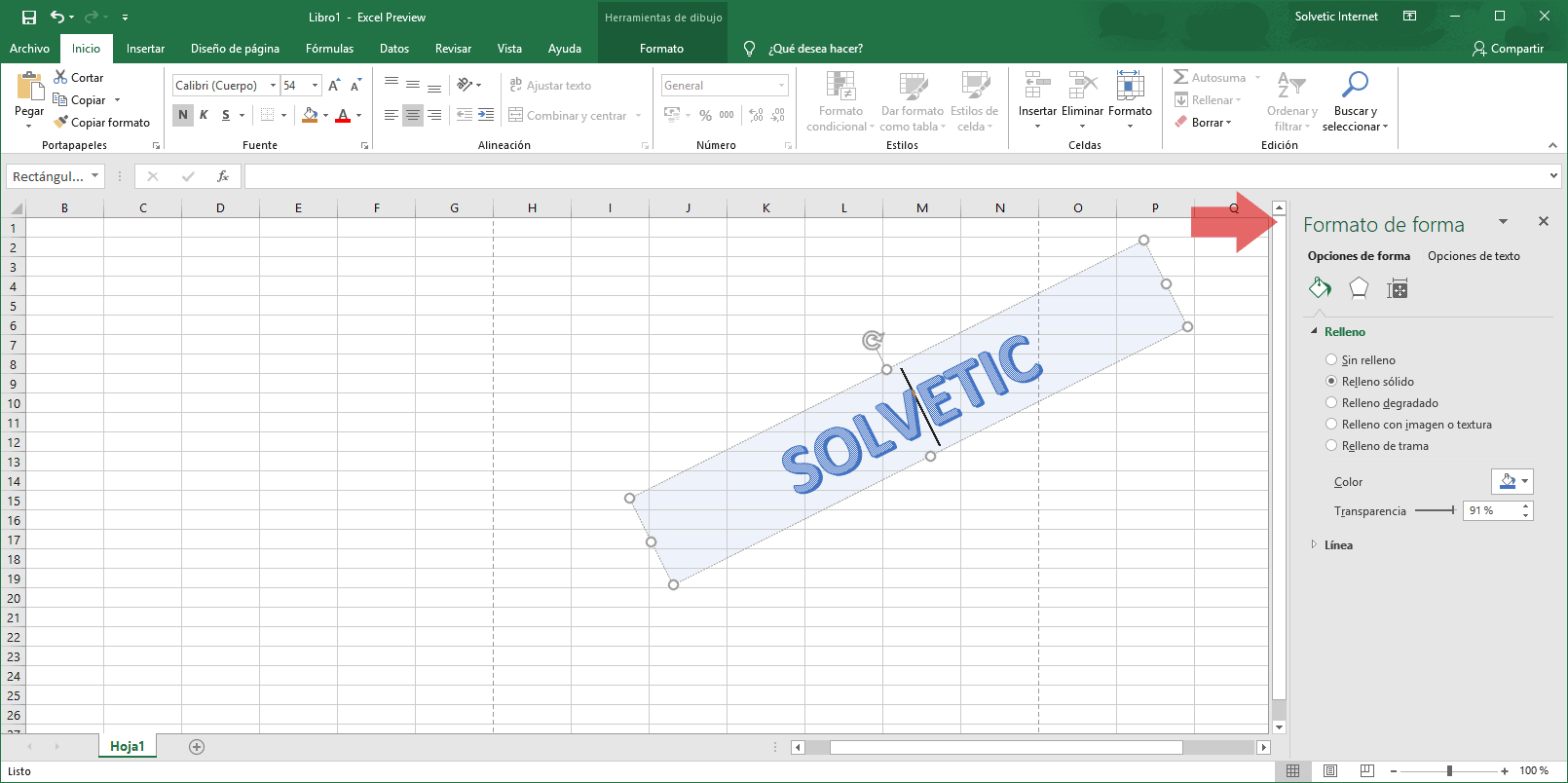Click the formula bar input
This screenshot has width=1568, height=783.
pyautogui.click(x=895, y=176)
